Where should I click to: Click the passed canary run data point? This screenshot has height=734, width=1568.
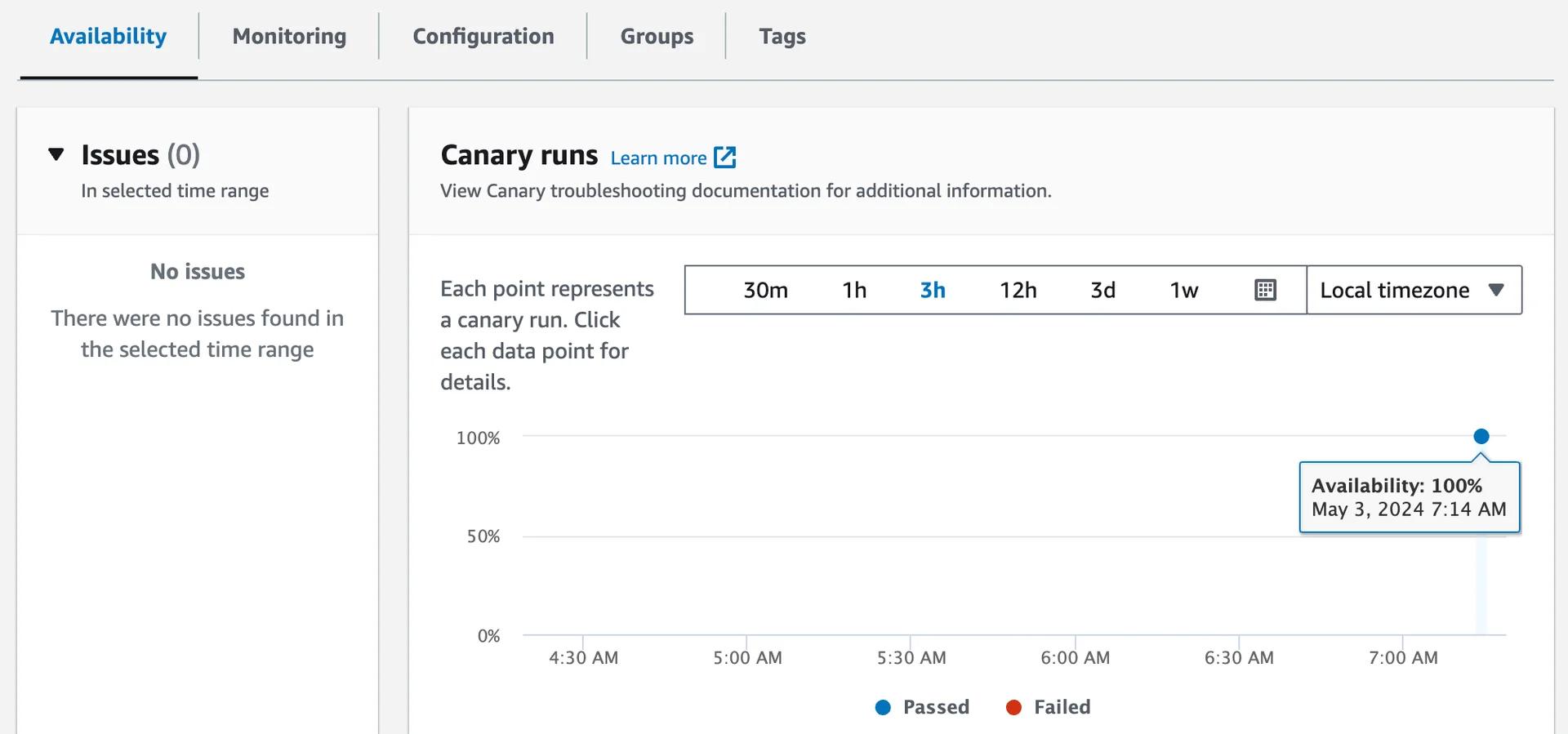tap(1481, 436)
